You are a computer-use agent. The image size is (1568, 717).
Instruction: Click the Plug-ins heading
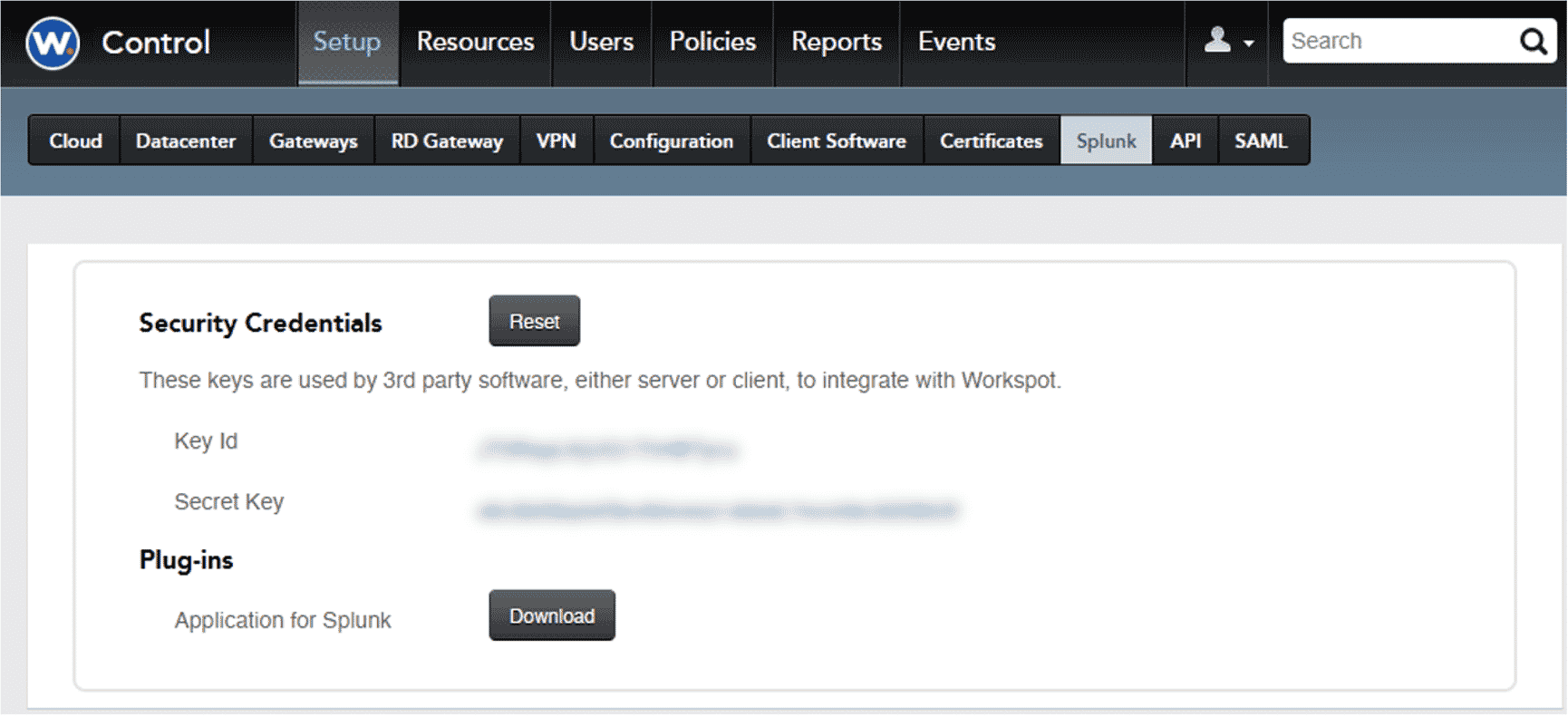pyautogui.click(x=187, y=560)
